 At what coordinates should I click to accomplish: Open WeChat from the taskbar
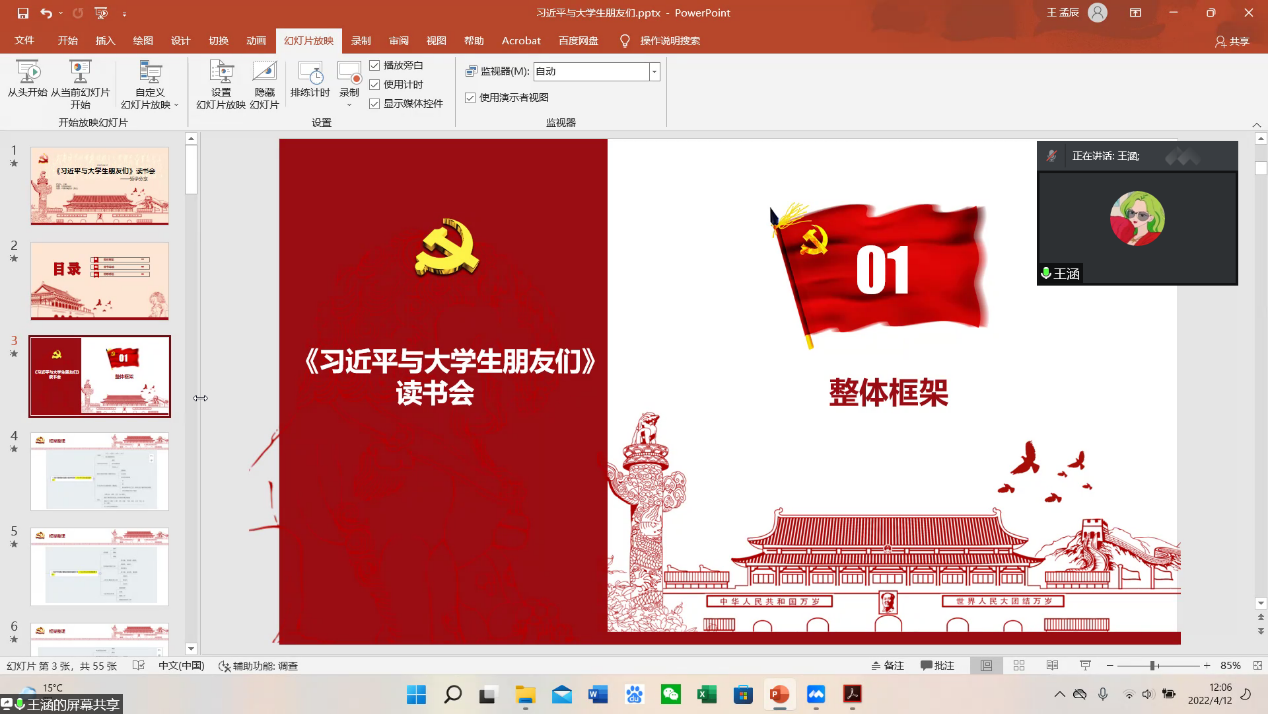point(671,694)
